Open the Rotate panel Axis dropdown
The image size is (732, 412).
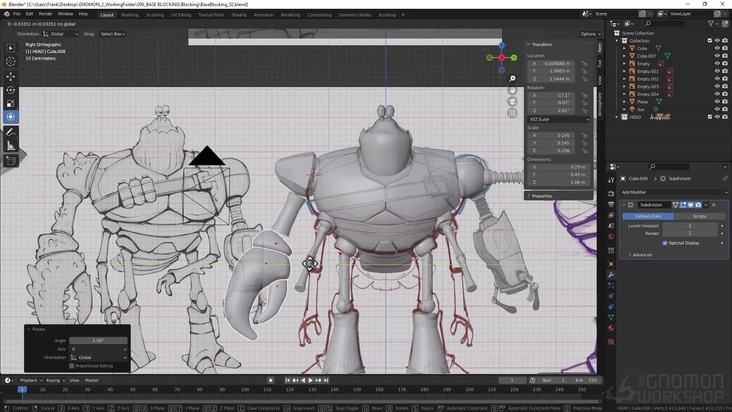click(99, 349)
